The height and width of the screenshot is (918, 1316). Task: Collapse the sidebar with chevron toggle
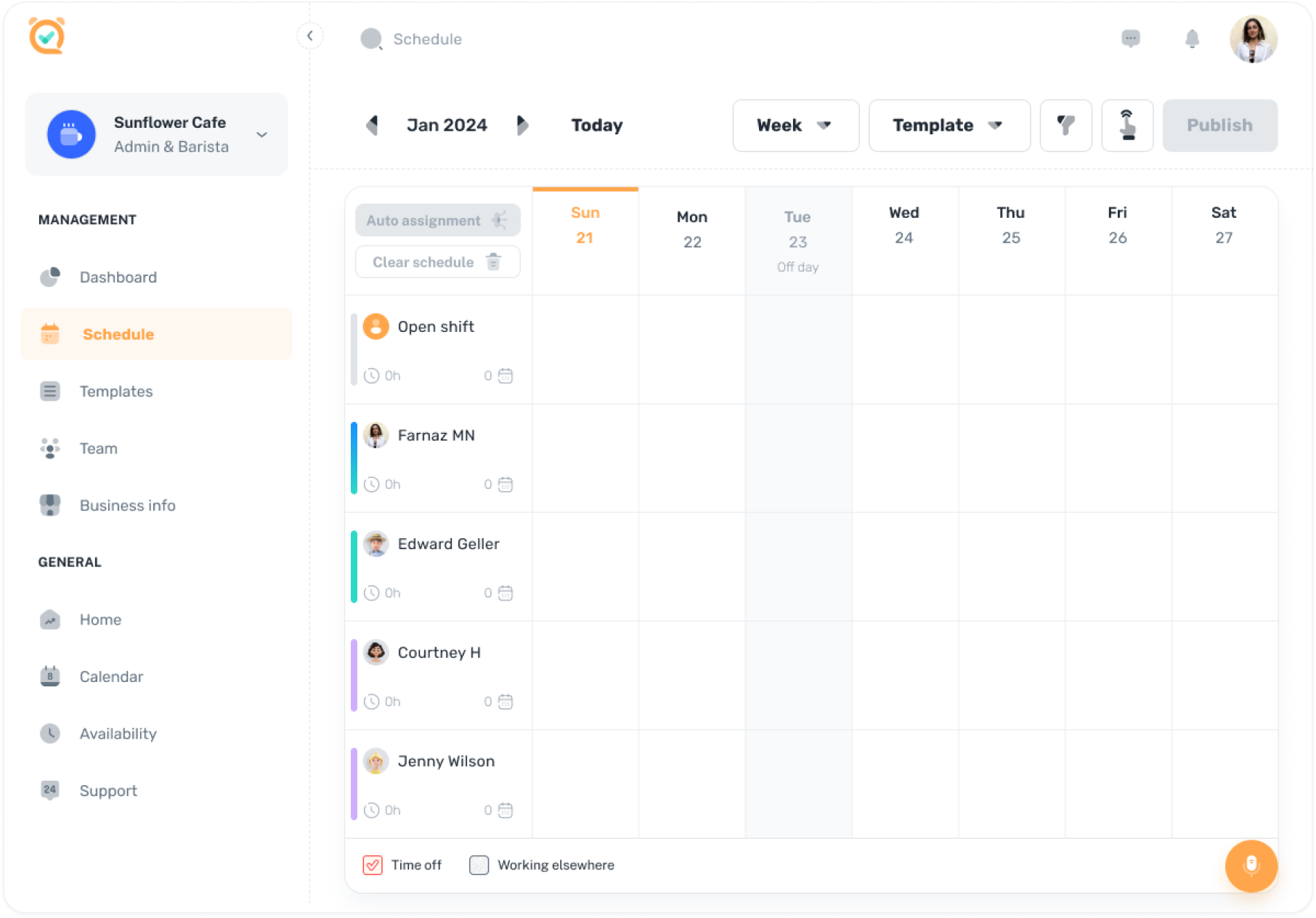pos(310,36)
